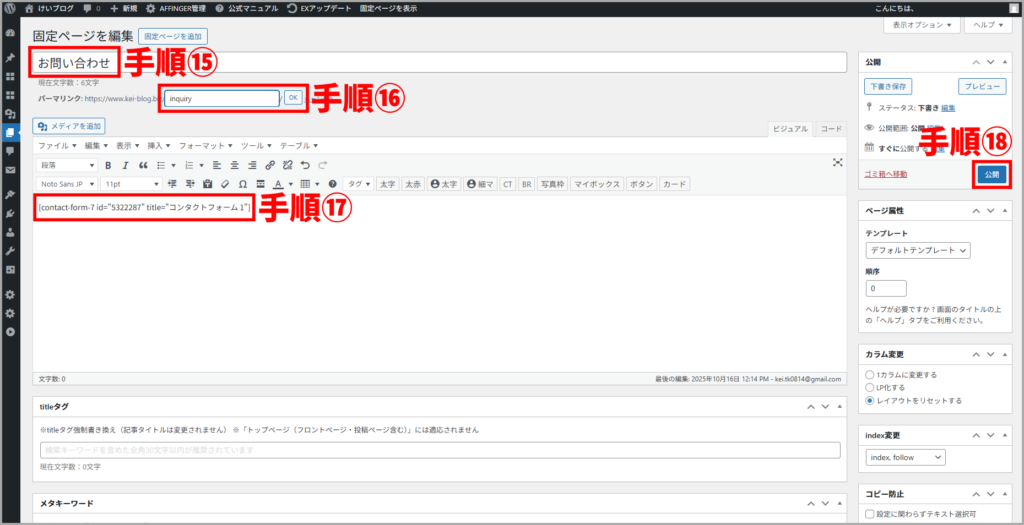Image resolution: width=1024 pixels, height=525 pixels.
Task: Click the 下書き保存 button
Action: click(x=889, y=87)
